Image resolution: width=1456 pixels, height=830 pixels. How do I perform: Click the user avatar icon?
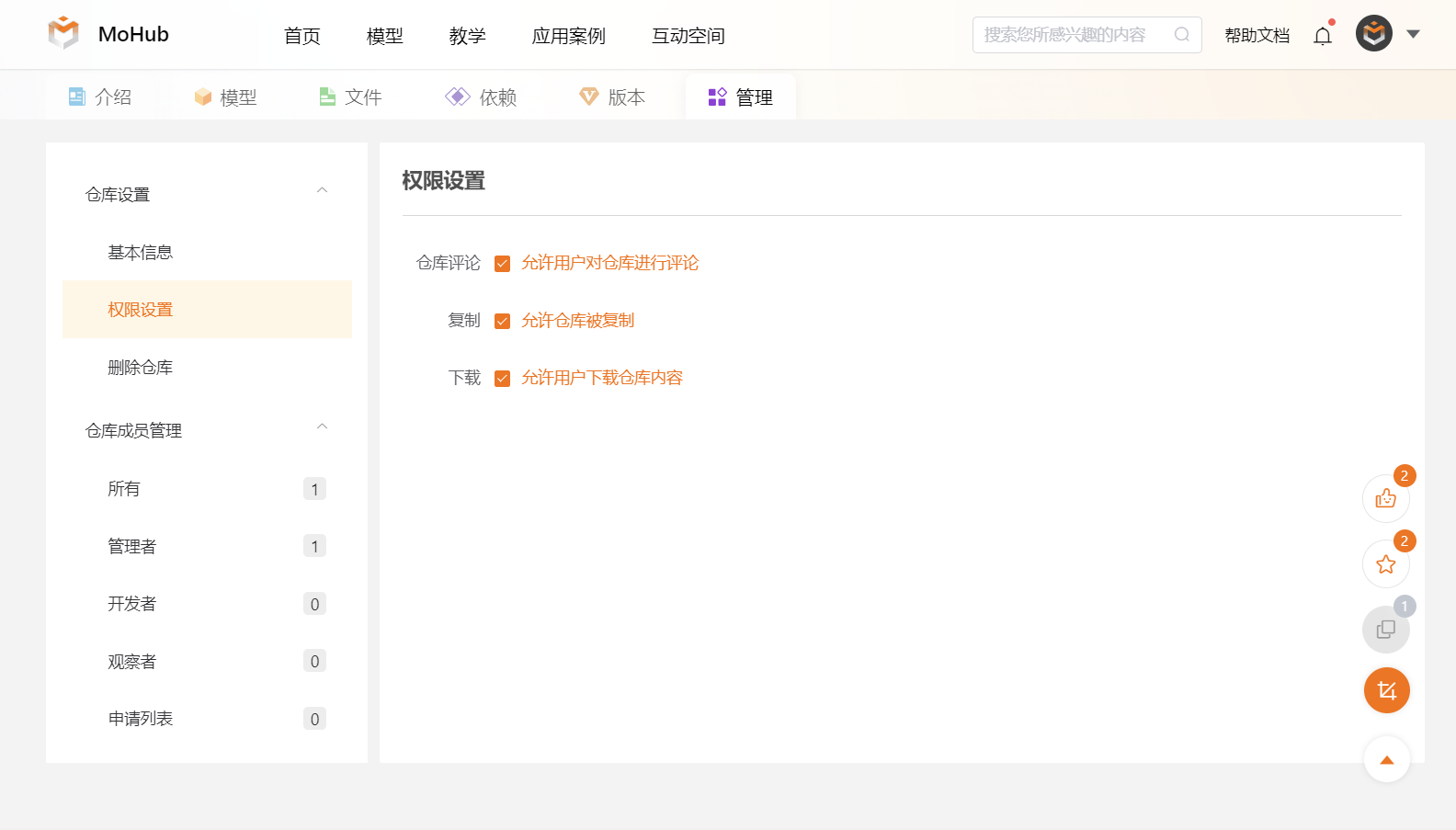[1374, 34]
